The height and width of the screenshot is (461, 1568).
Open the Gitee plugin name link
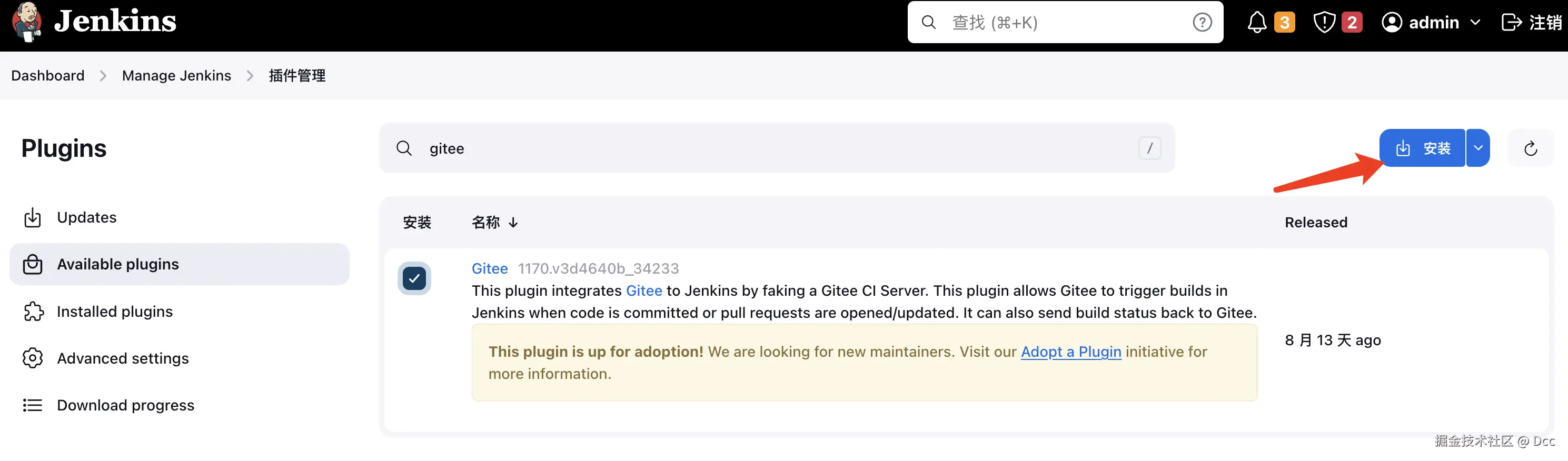[x=489, y=269]
